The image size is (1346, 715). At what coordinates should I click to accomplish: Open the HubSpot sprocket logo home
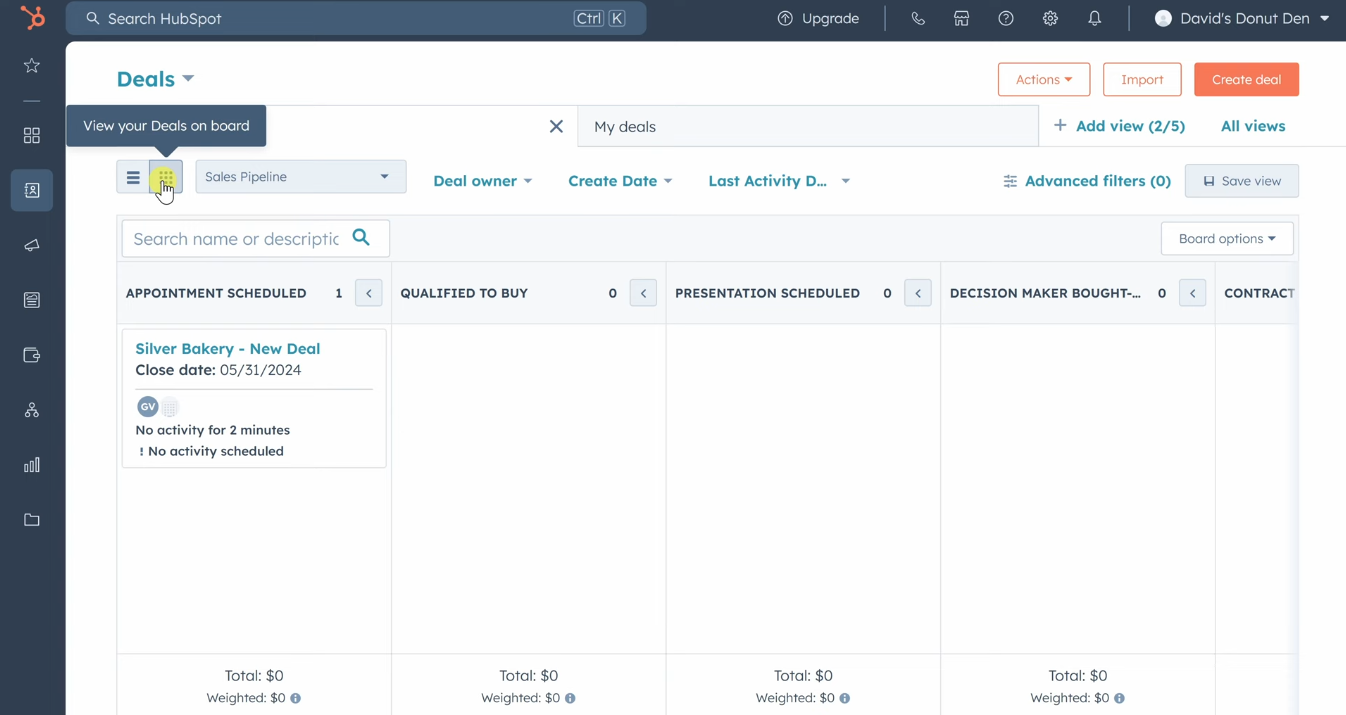pos(33,18)
